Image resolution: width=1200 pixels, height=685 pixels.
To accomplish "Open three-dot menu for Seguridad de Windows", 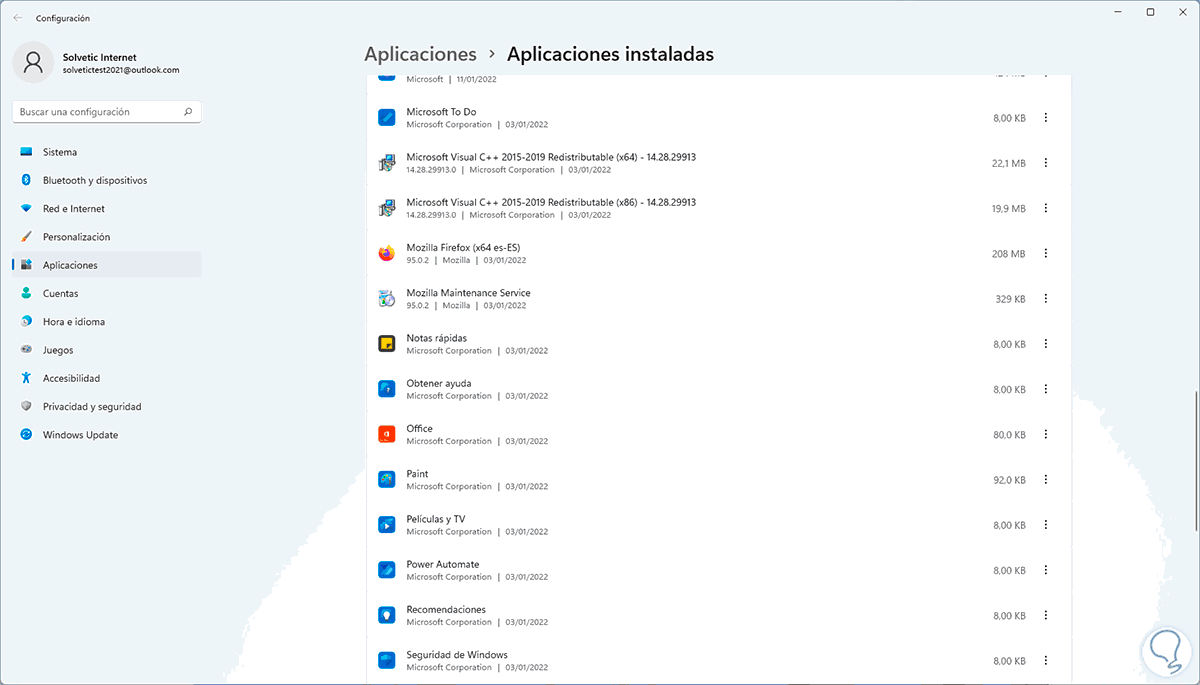I will pos(1046,660).
